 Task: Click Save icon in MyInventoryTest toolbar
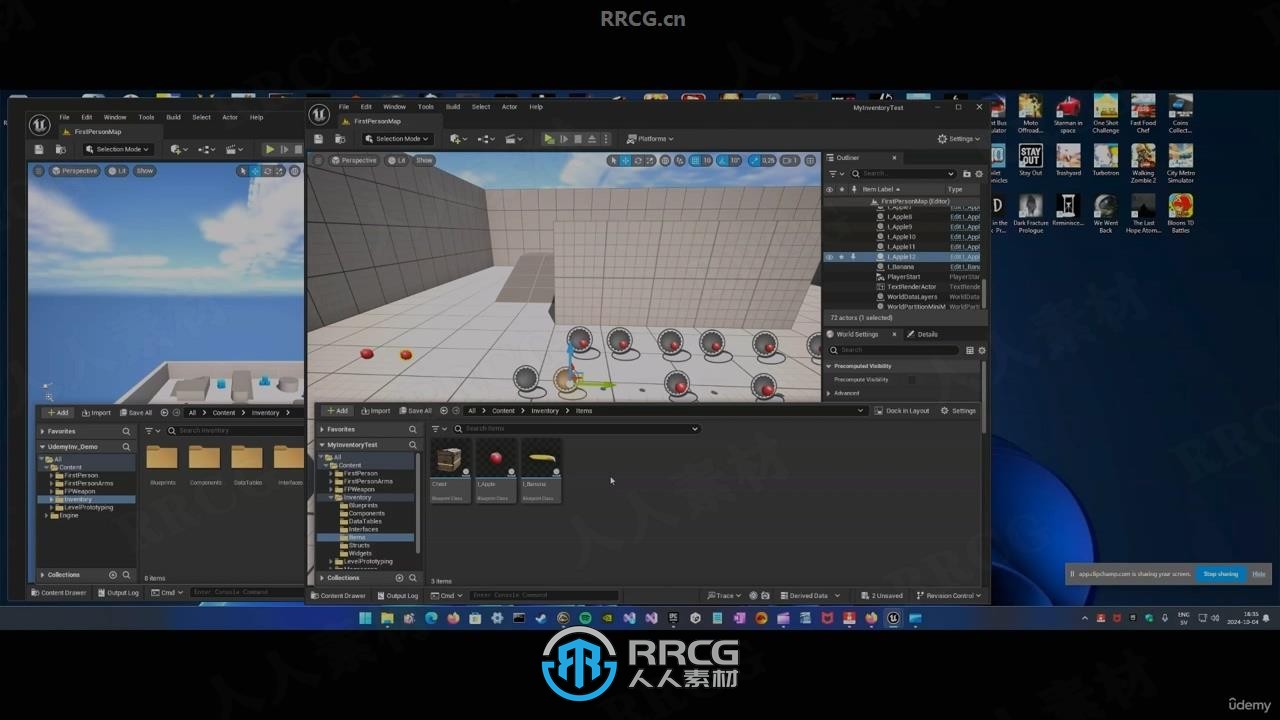(x=319, y=139)
